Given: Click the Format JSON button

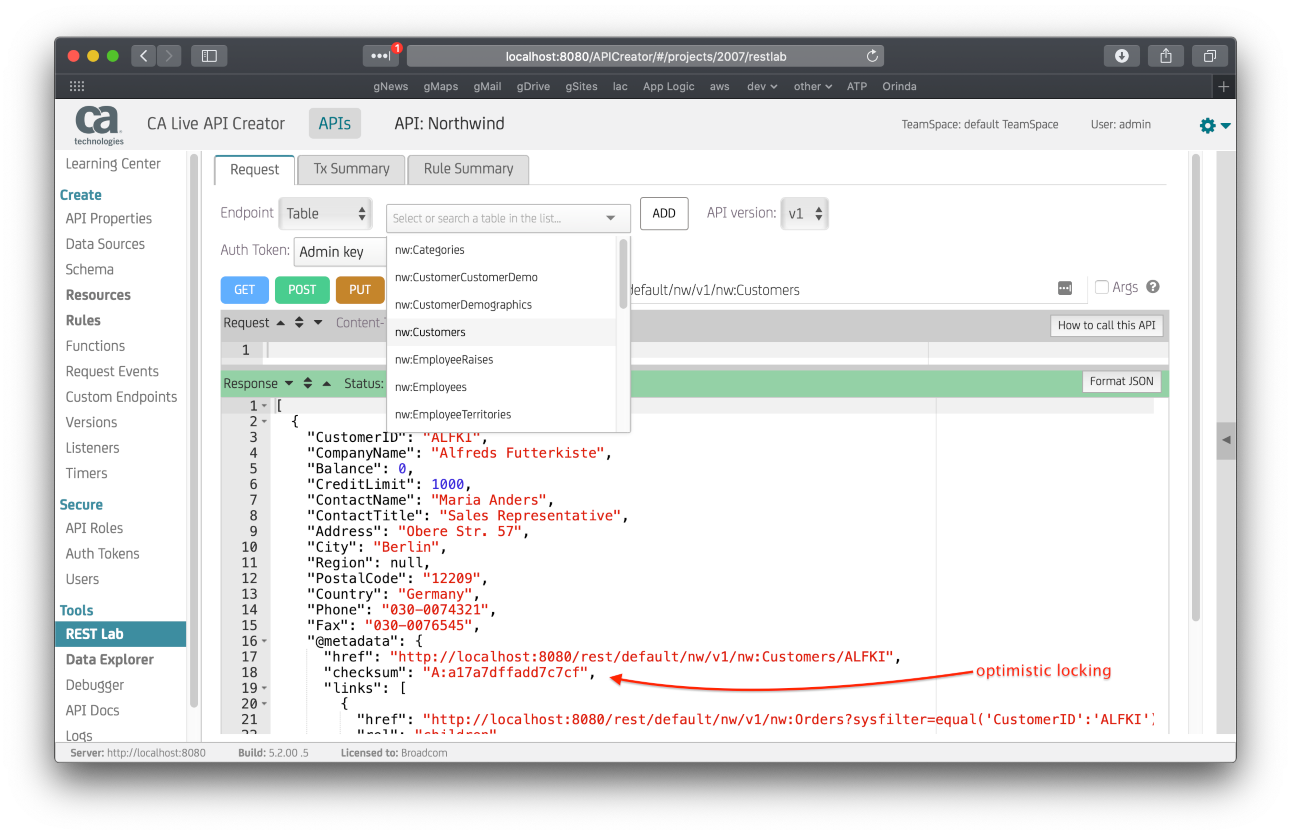Looking at the screenshot, I should (1121, 381).
